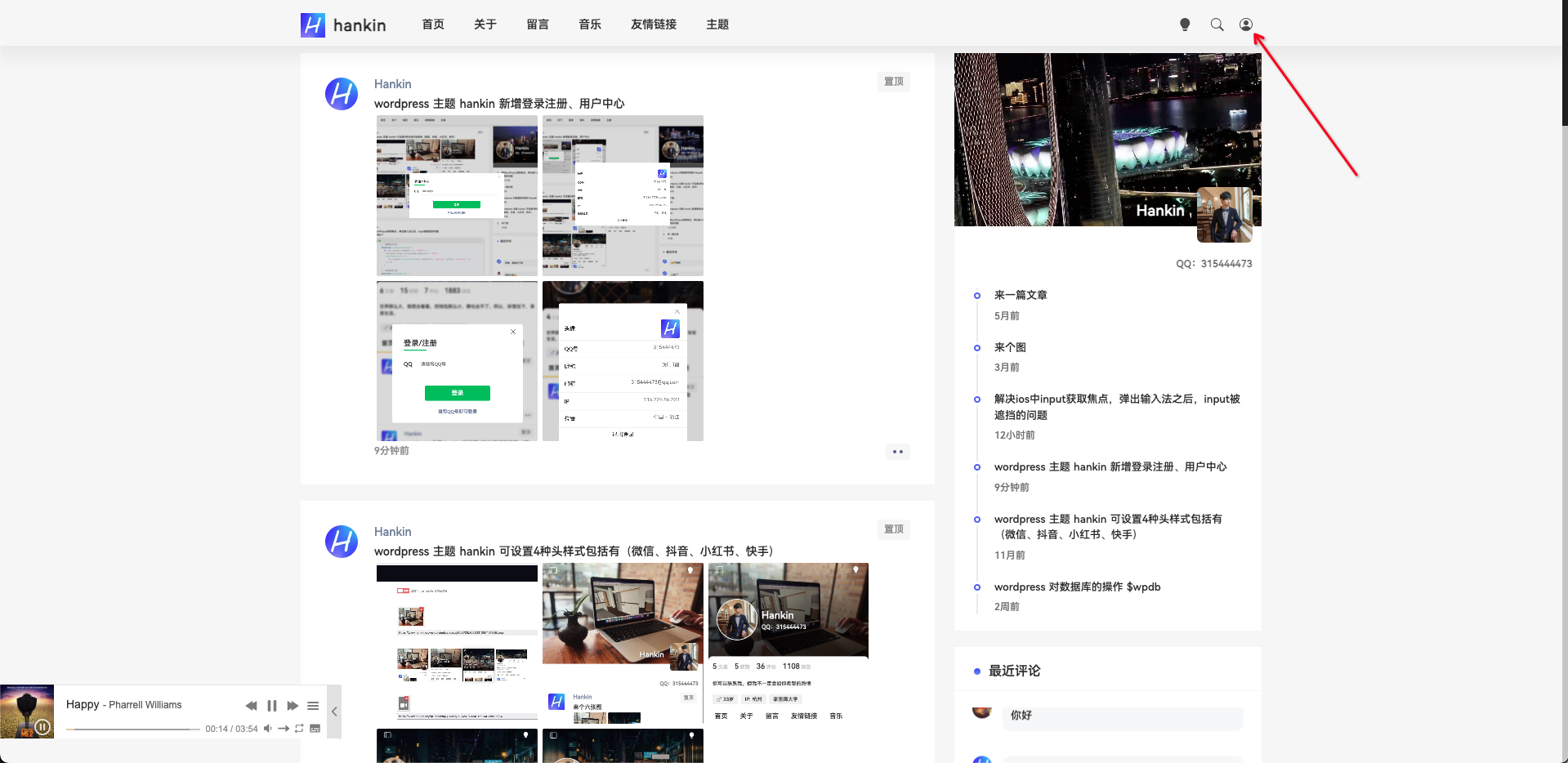Image resolution: width=1568 pixels, height=763 pixels.
Task: Click the song title Happy in the player
Action: pyautogui.click(x=83, y=704)
